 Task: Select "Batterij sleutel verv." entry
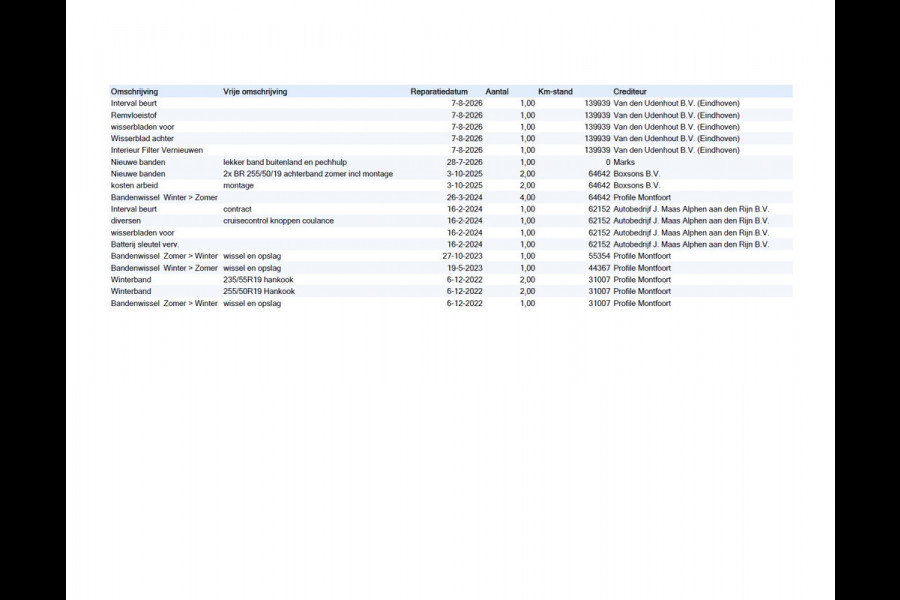point(145,245)
